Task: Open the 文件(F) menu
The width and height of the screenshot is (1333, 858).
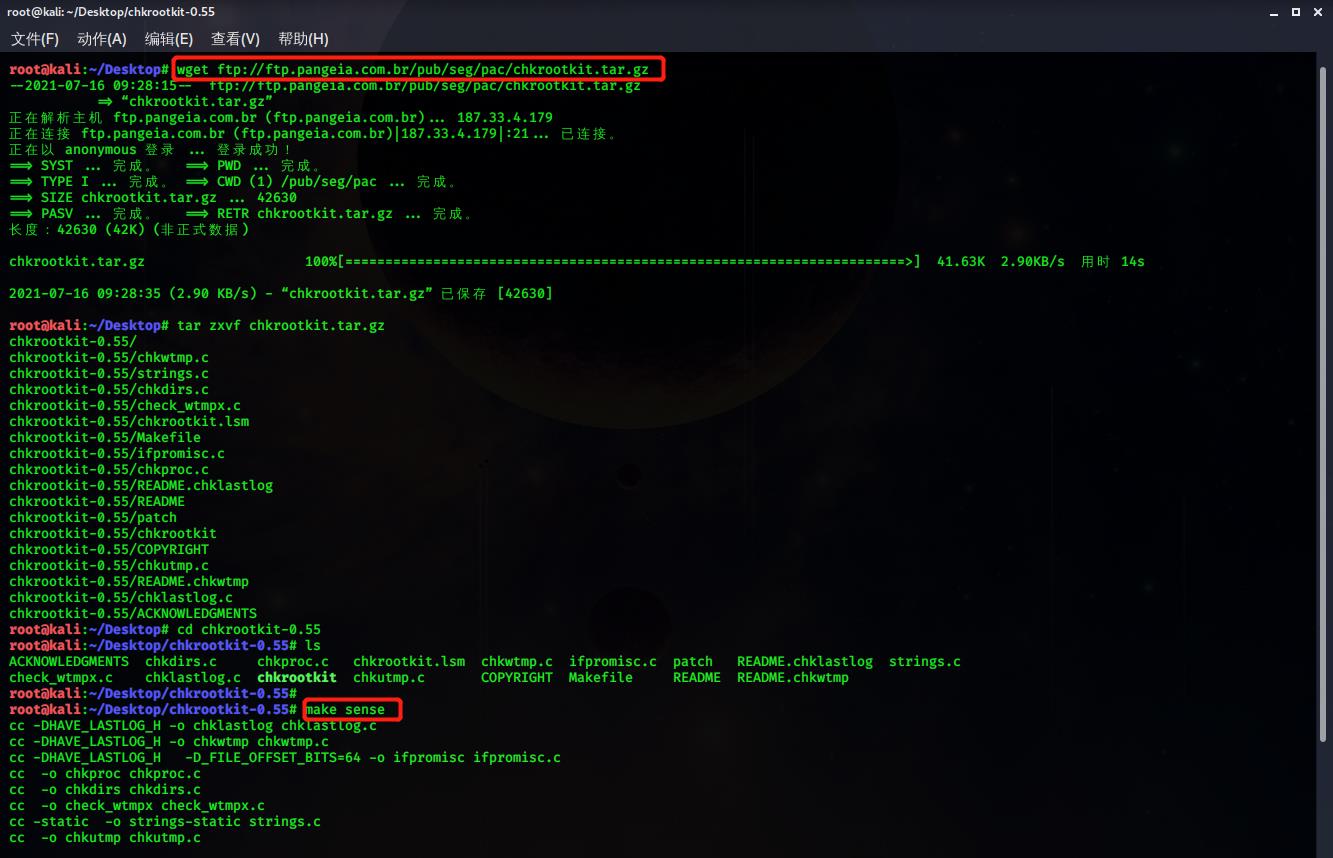Action: (35, 39)
